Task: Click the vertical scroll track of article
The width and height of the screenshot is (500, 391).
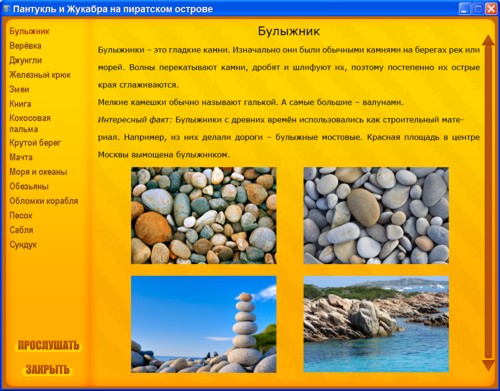Action: (488, 203)
